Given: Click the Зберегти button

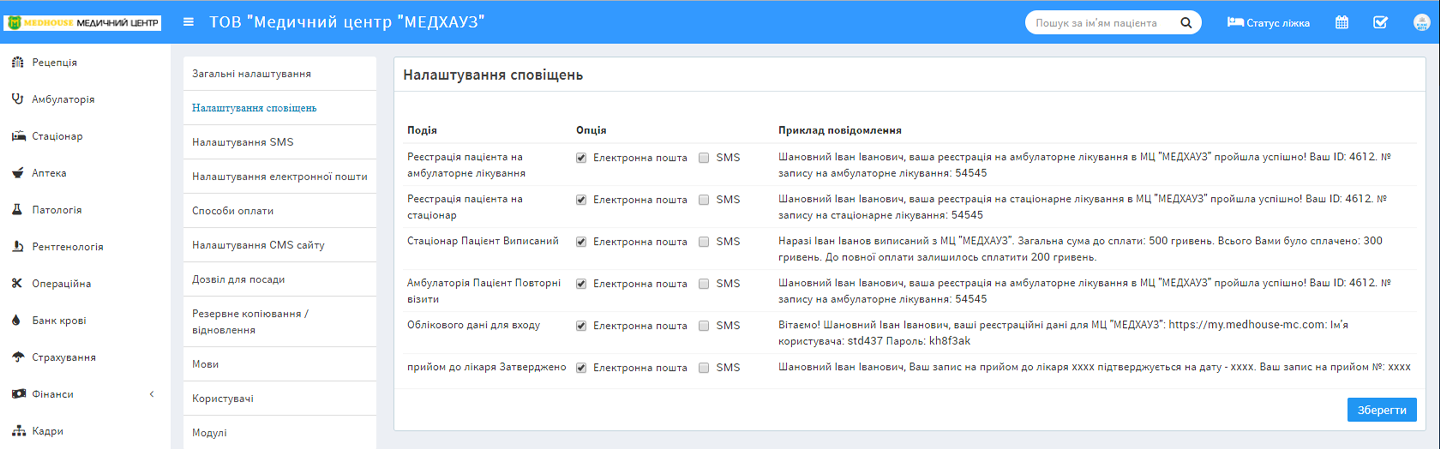Looking at the screenshot, I should click(x=1382, y=410).
